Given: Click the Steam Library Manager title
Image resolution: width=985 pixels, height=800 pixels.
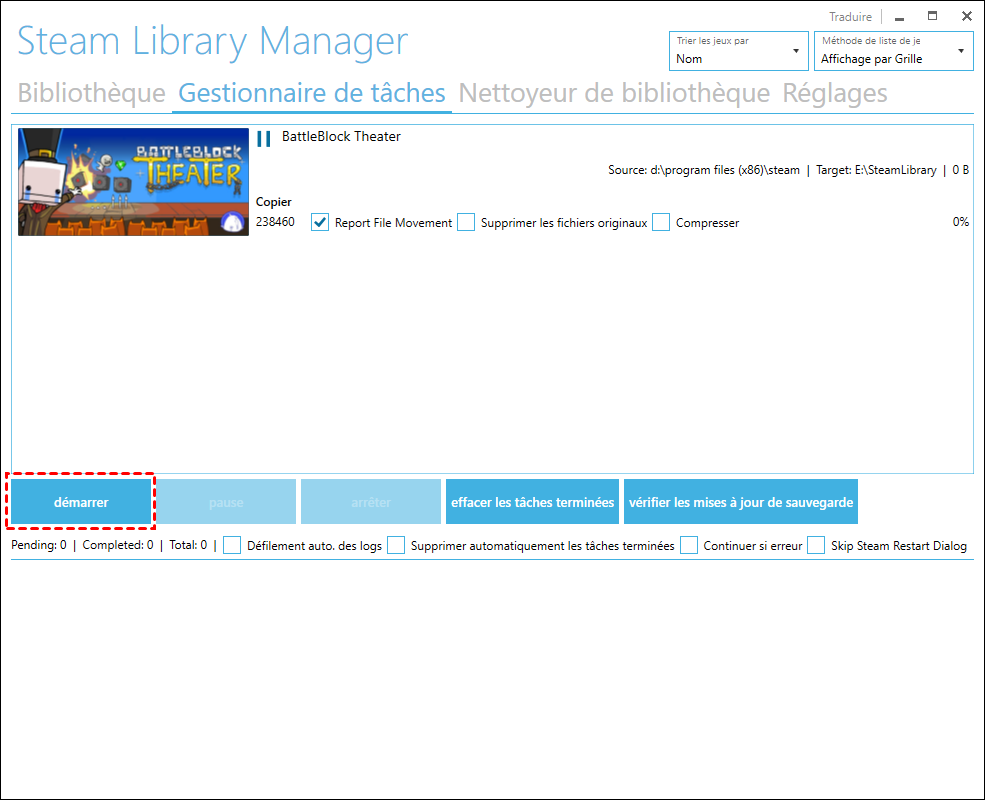Looking at the screenshot, I should 212,41.
